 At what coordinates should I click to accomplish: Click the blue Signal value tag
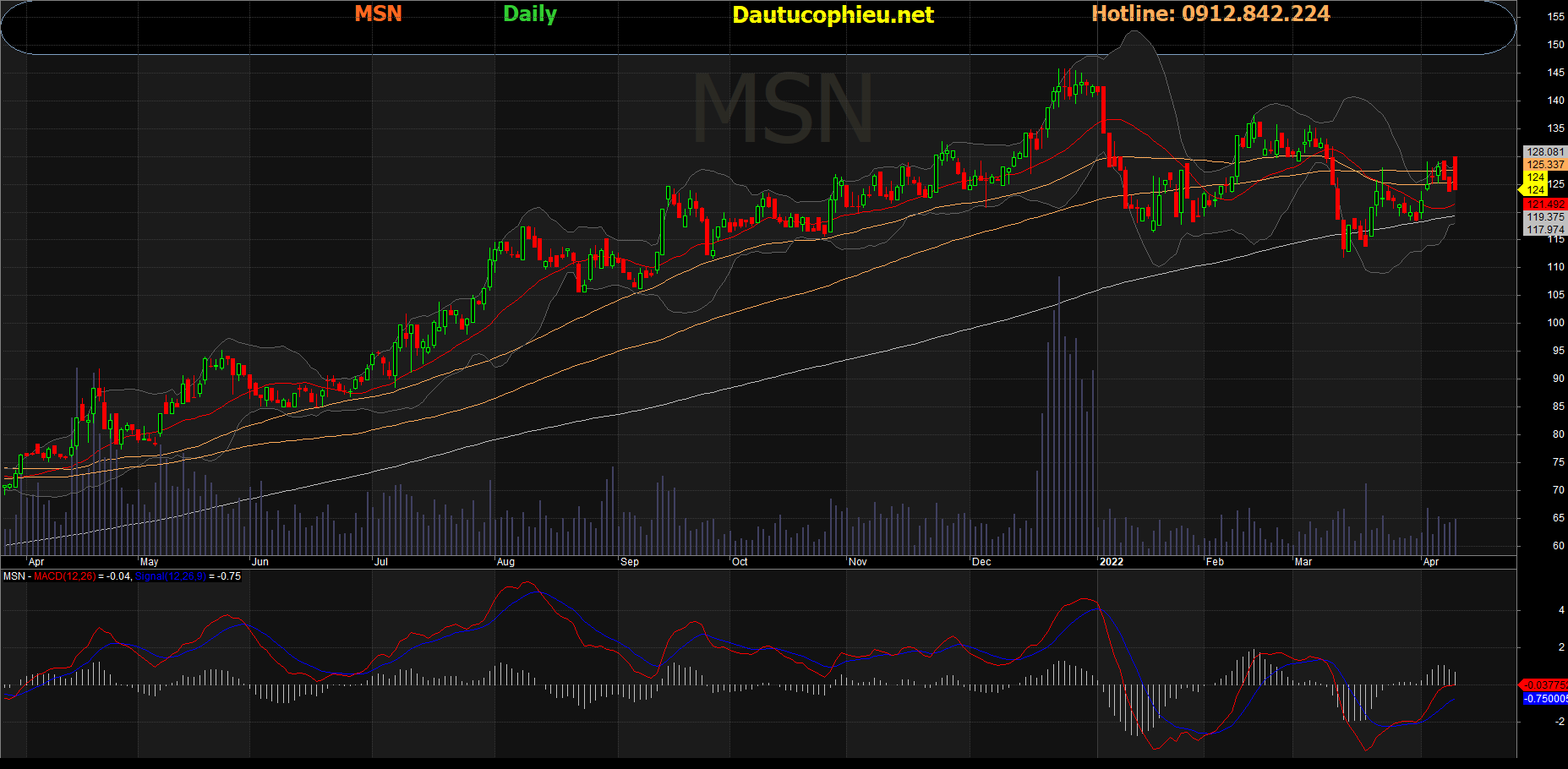click(x=1544, y=699)
